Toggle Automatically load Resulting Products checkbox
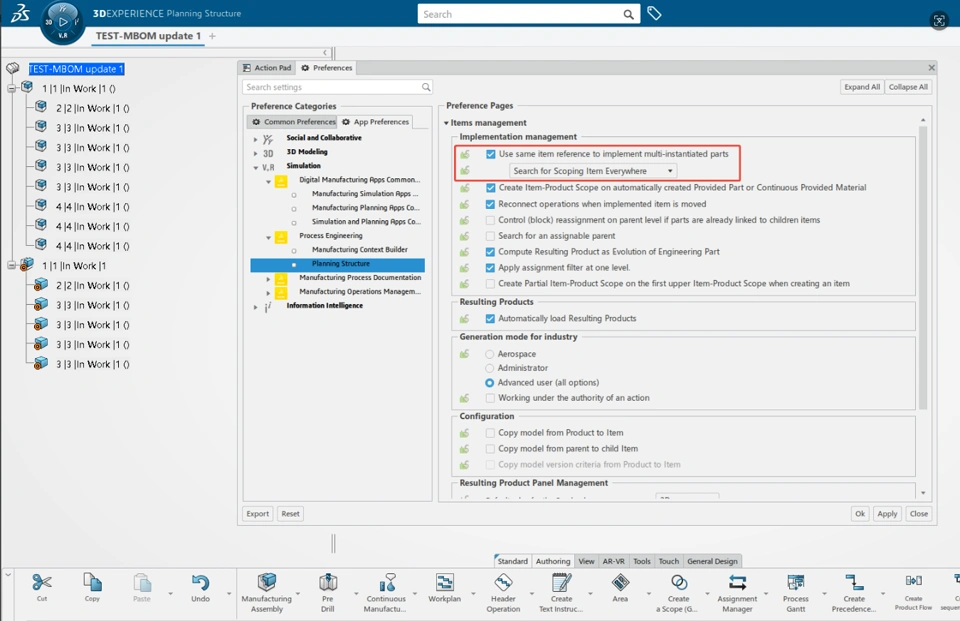The image size is (960, 621). [490, 318]
